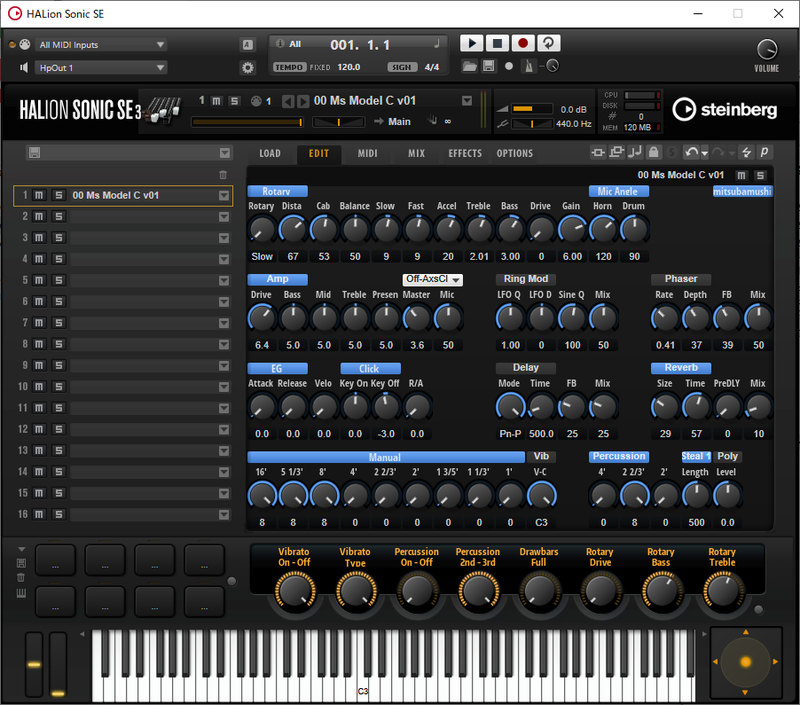The height and width of the screenshot is (705, 800).
Task: Toggle the Vib button
Action: (541, 457)
